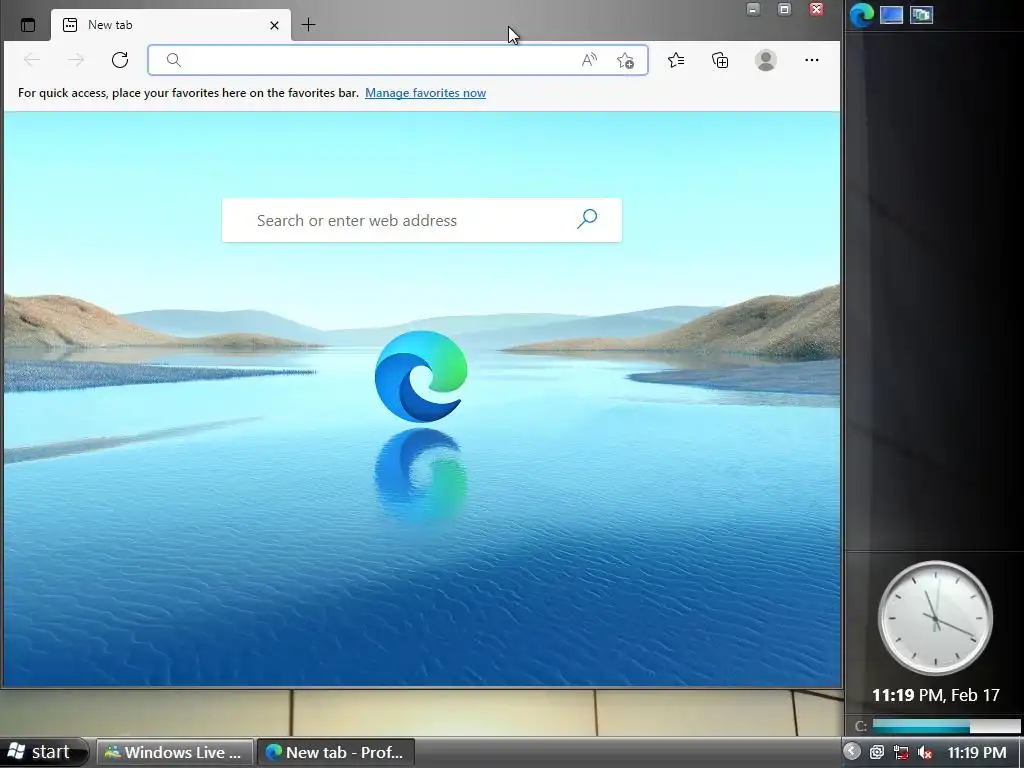Click the browser Back arrow
This screenshot has height=768, width=1024.
pos(31,60)
